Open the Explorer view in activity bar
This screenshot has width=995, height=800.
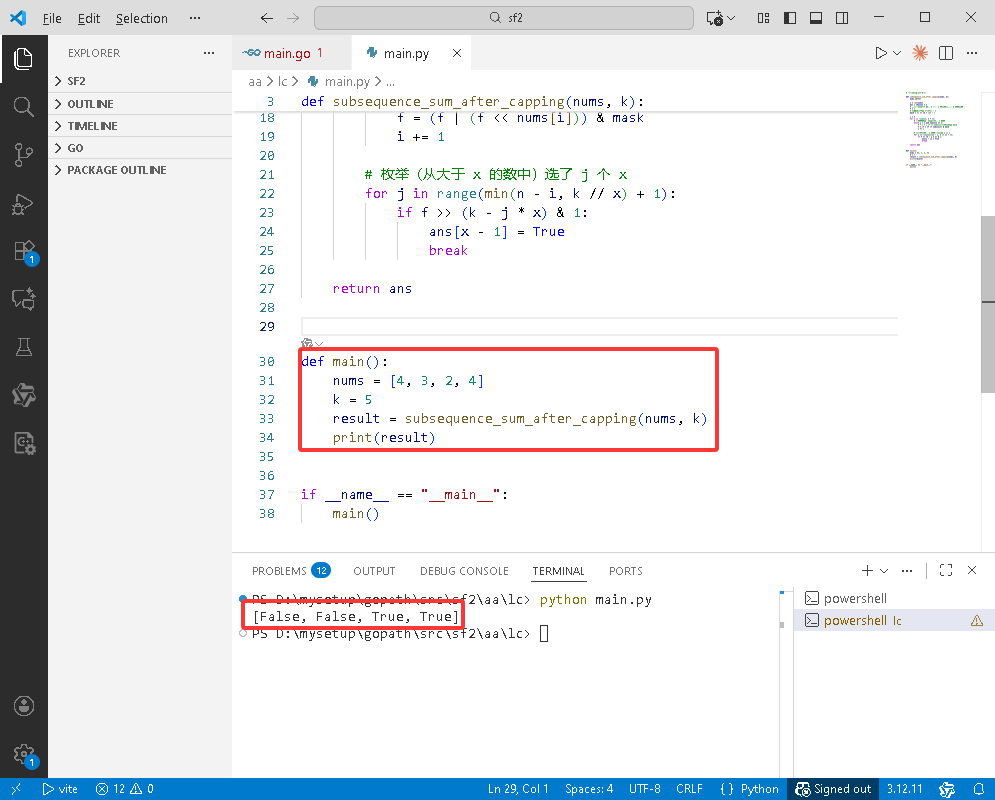pos(23,58)
